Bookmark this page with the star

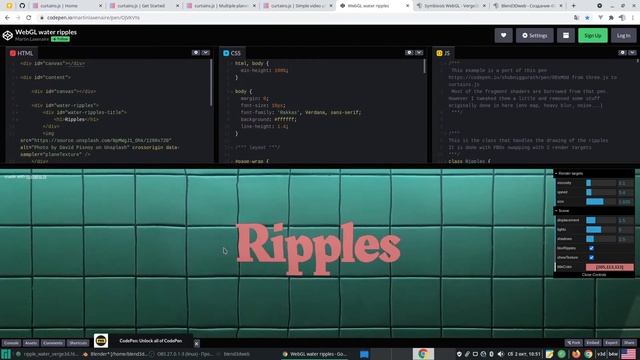pos(587,18)
